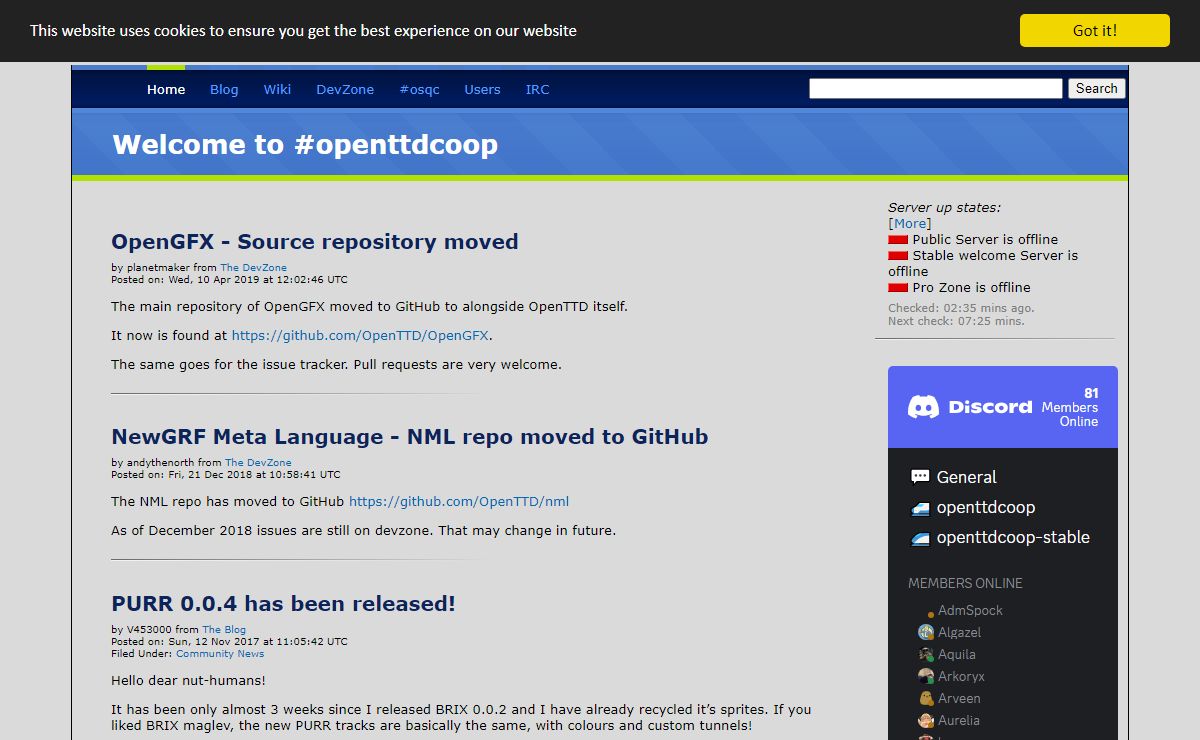Click Aurelia's avatar in members list

click(x=926, y=720)
